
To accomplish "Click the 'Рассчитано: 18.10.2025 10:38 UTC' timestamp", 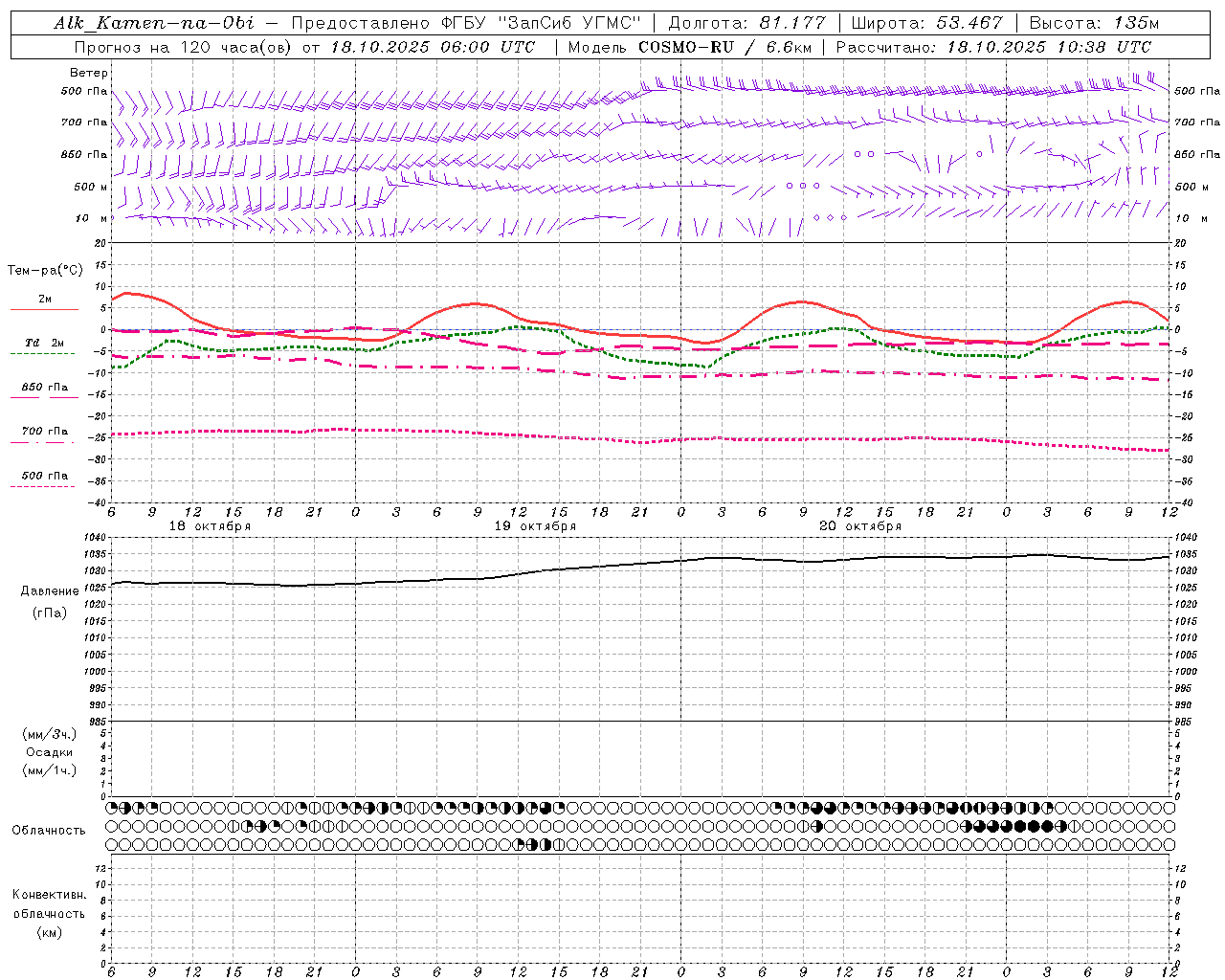I will tap(993, 47).
